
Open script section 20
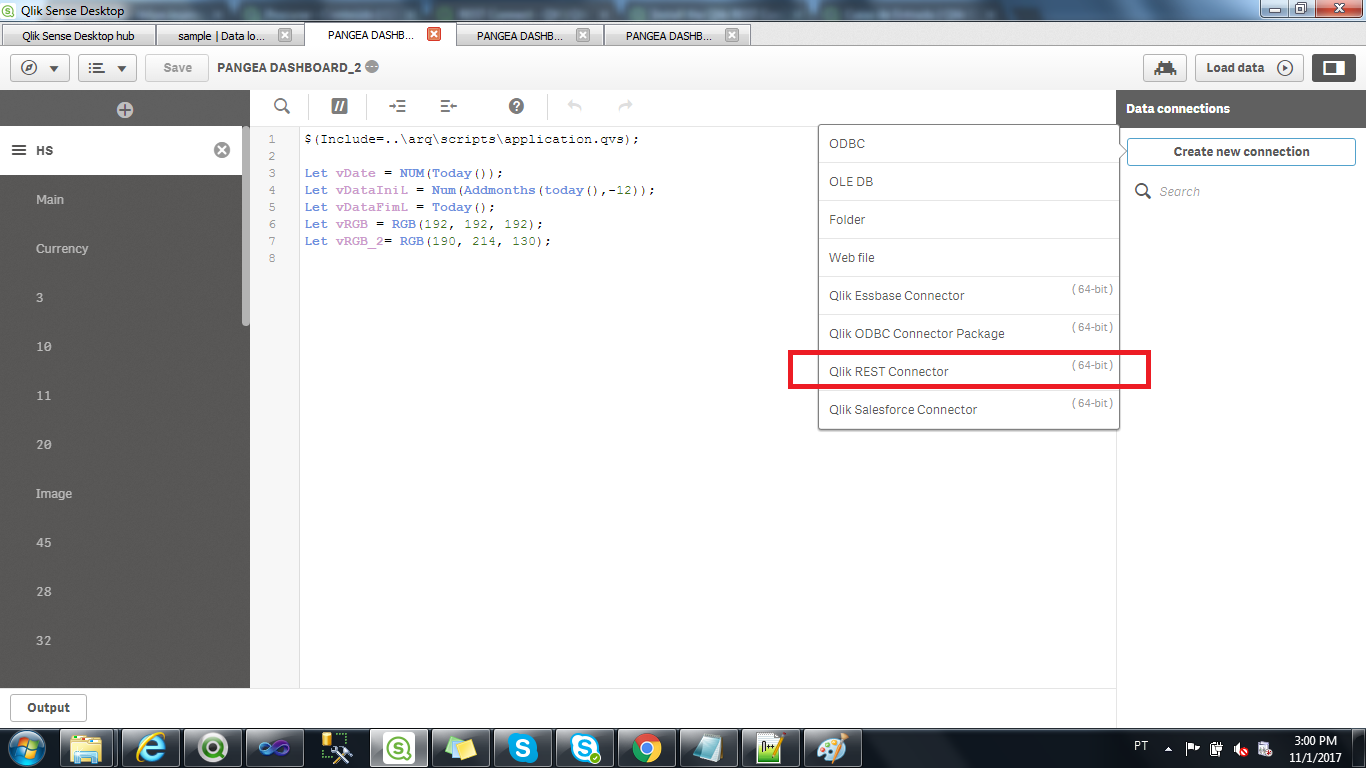[120, 445]
